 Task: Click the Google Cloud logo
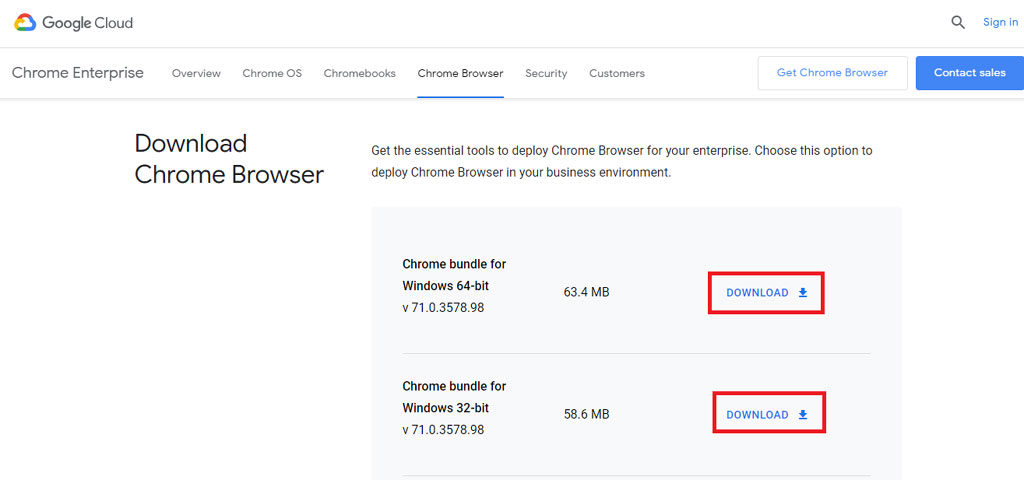(74, 23)
